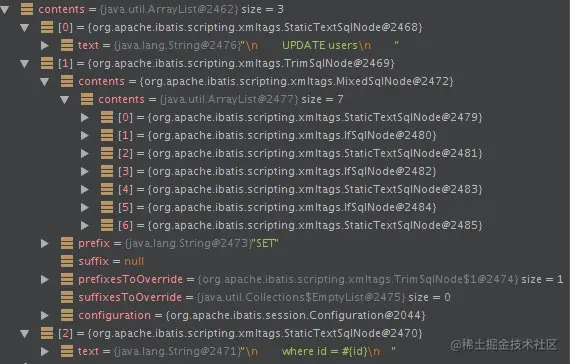Select the StaticTextSqlNode@2470 row
Image resolution: width=570 pixels, height=364 pixels.
tap(221, 333)
